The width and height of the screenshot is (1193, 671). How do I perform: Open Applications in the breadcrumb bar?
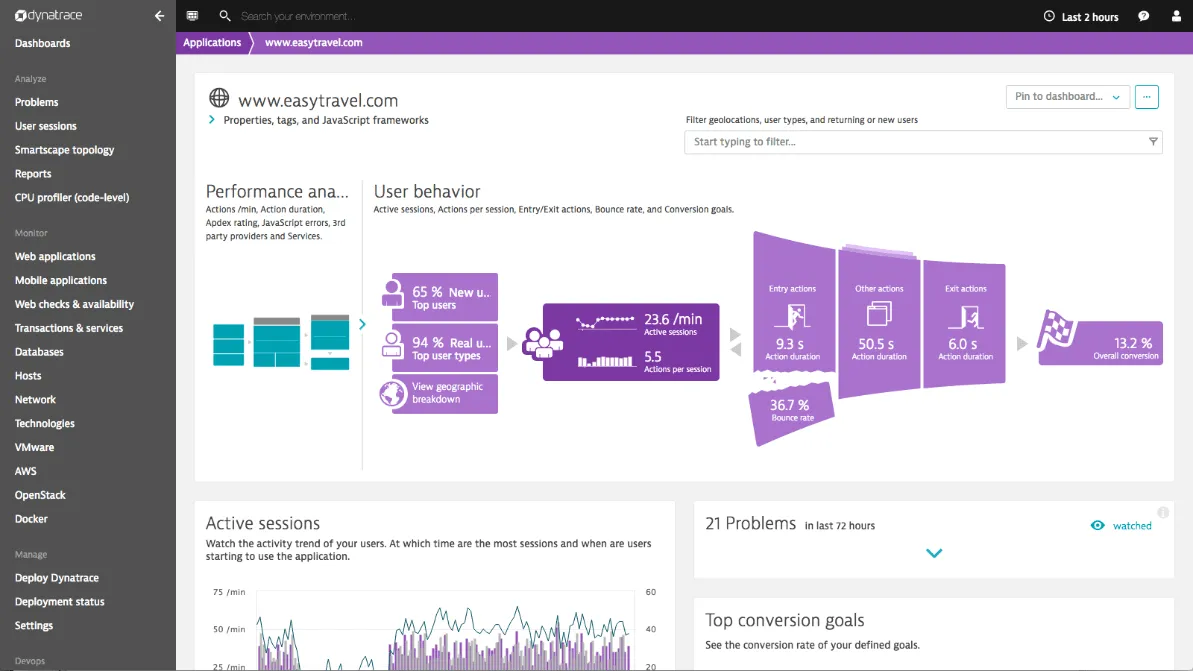pos(211,42)
